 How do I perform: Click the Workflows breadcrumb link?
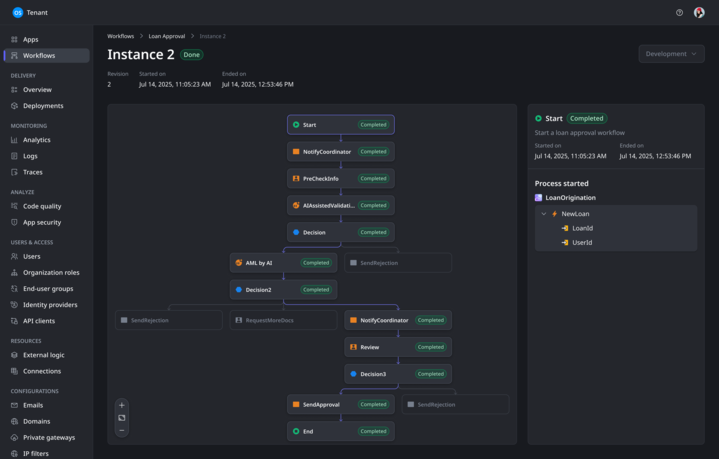tap(120, 36)
